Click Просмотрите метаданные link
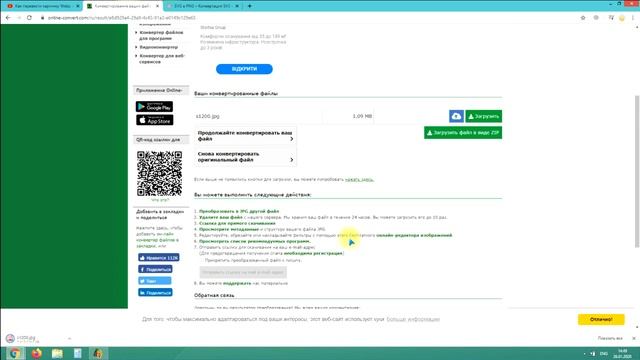Image resolution: width=640 pixels, height=360 pixels. point(229,229)
